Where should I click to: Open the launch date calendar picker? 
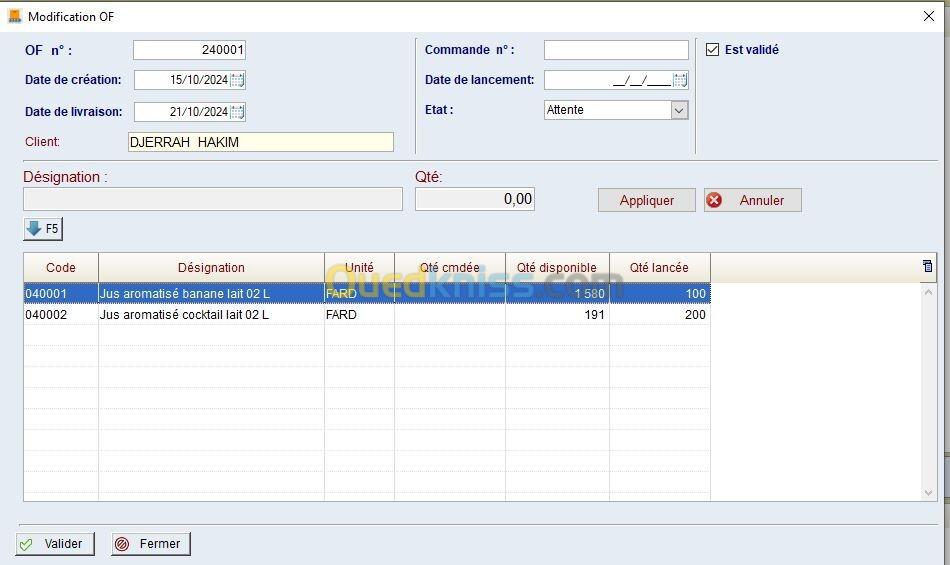click(x=680, y=80)
